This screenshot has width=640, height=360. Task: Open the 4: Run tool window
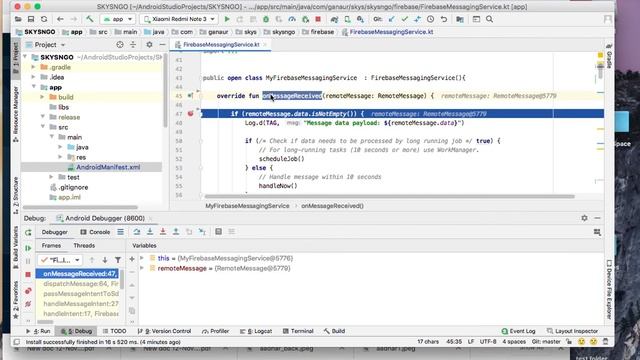point(38,331)
